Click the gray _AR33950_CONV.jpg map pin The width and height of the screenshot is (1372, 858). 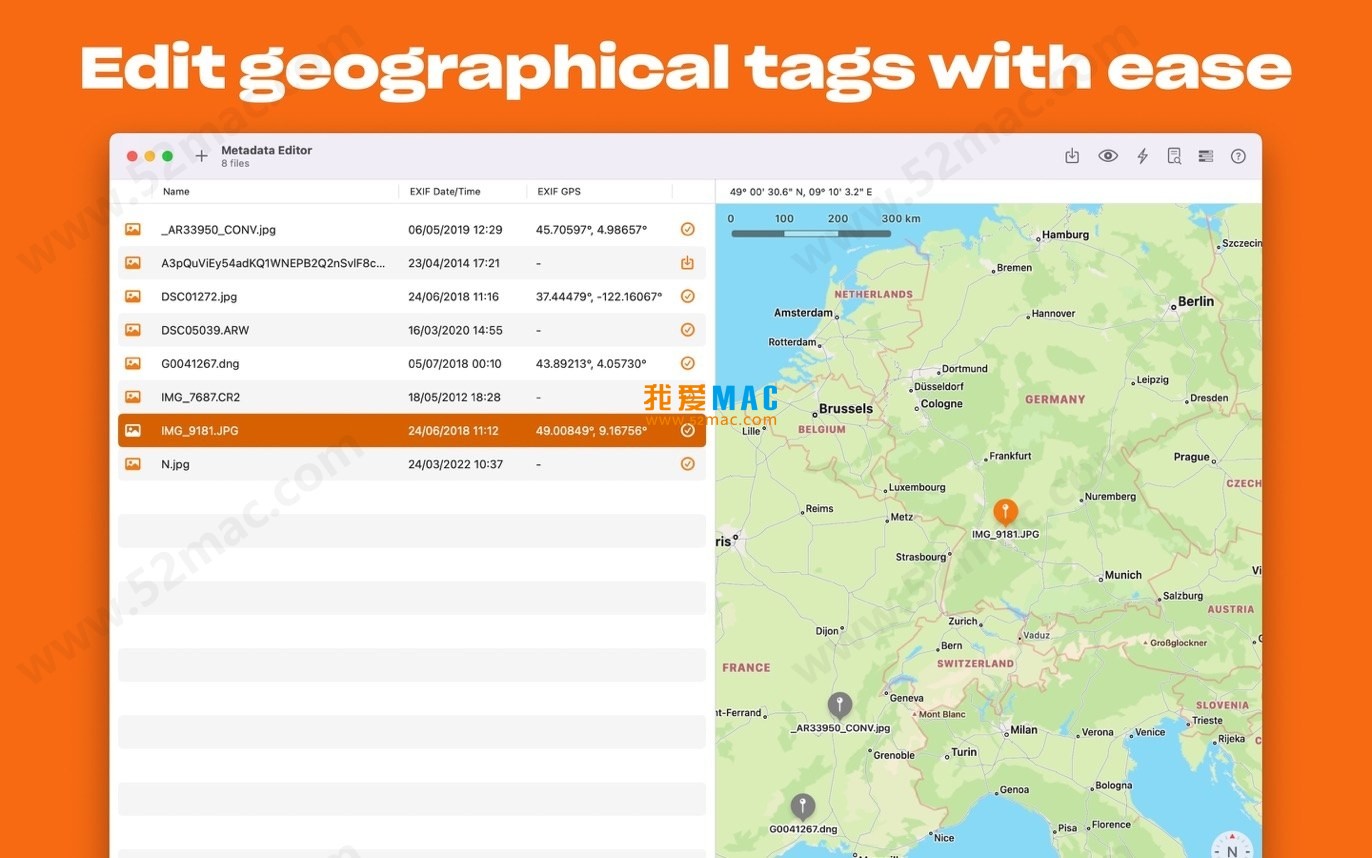[x=840, y=705]
